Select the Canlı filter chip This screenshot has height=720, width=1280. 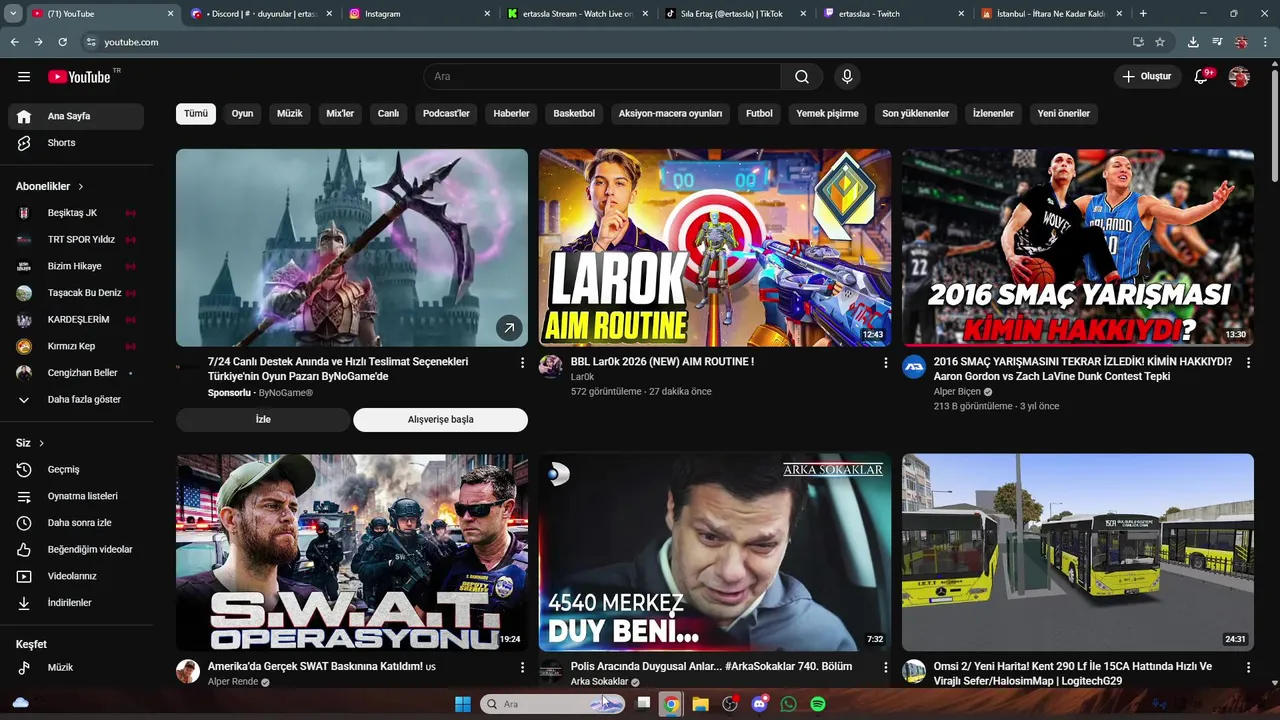[388, 114]
